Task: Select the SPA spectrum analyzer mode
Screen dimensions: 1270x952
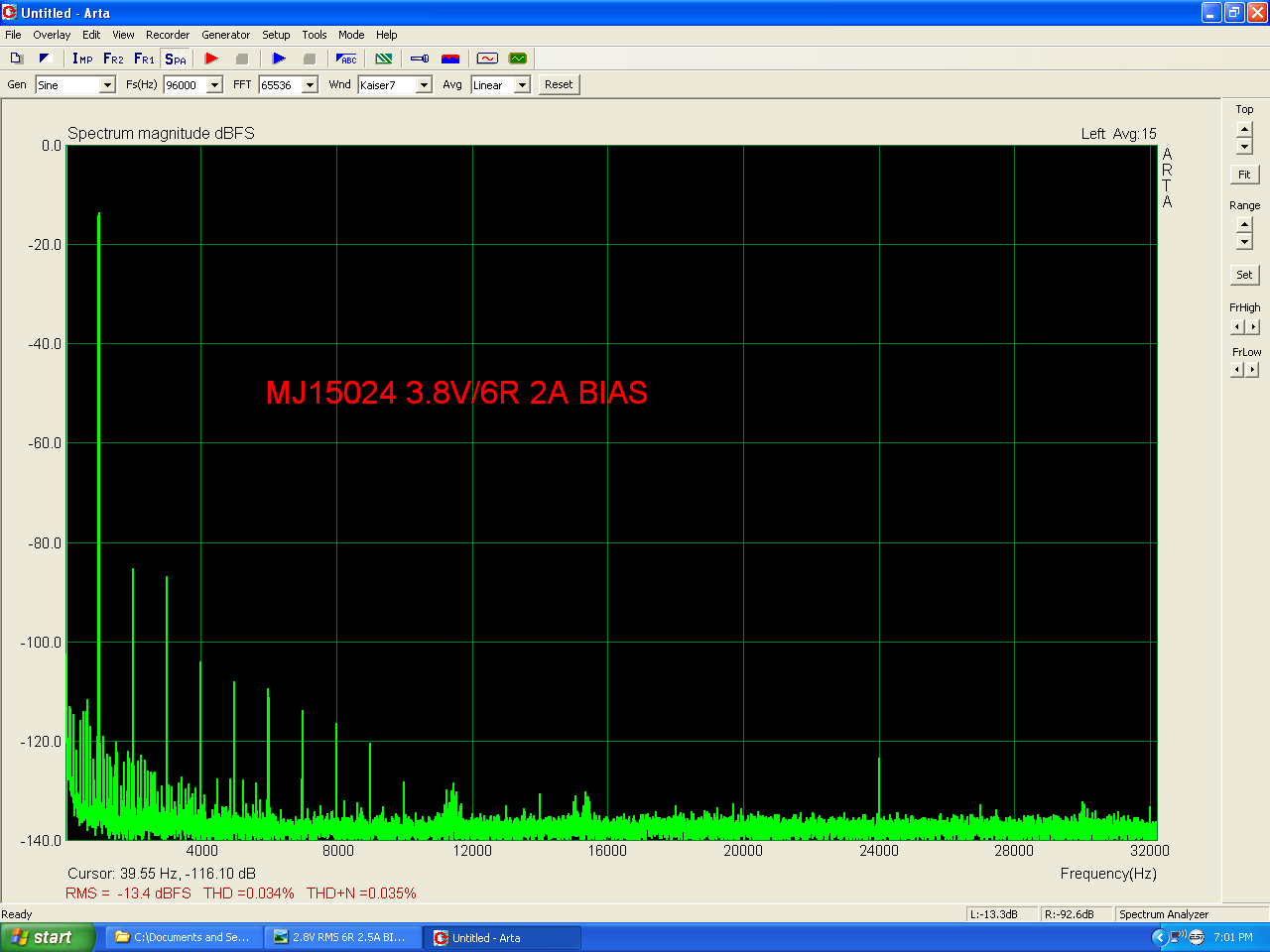Action: point(176,59)
